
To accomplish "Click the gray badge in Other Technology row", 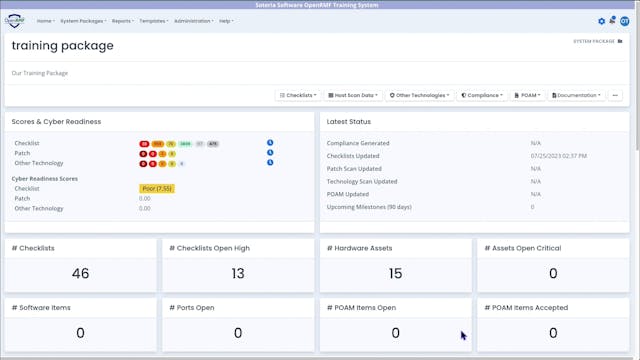I will click(182, 164).
